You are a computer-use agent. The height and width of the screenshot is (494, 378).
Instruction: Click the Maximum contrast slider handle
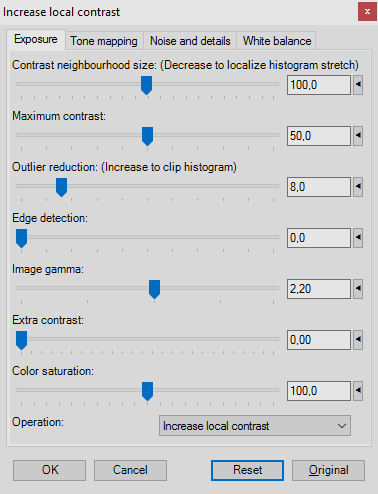(x=147, y=136)
